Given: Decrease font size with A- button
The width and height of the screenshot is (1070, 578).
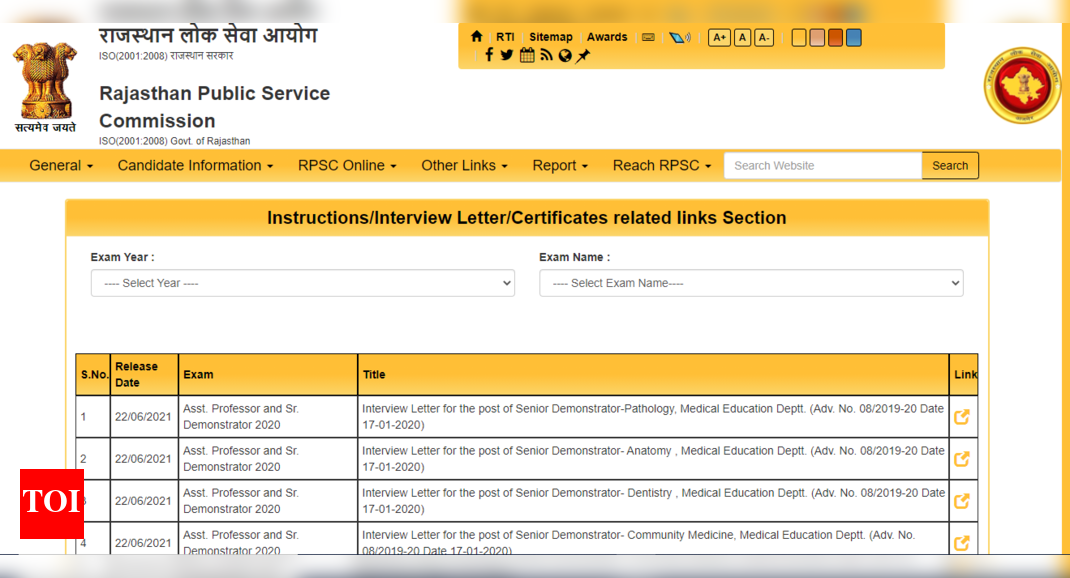Looking at the screenshot, I should [764, 38].
